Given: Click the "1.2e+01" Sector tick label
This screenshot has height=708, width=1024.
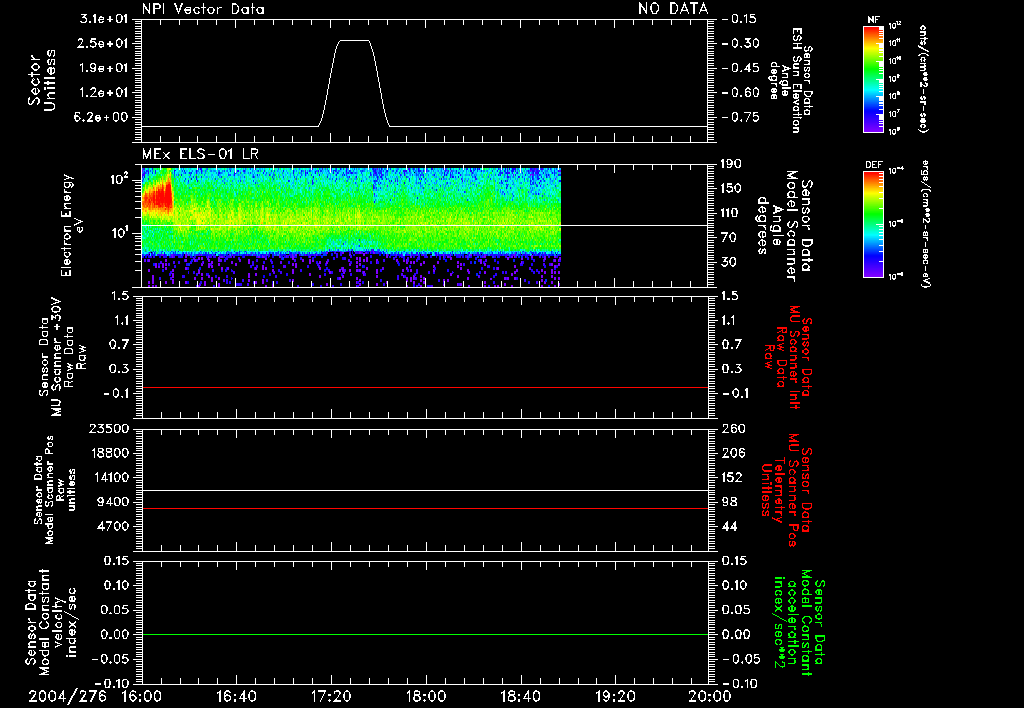Looking at the screenshot, I should (104, 92).
